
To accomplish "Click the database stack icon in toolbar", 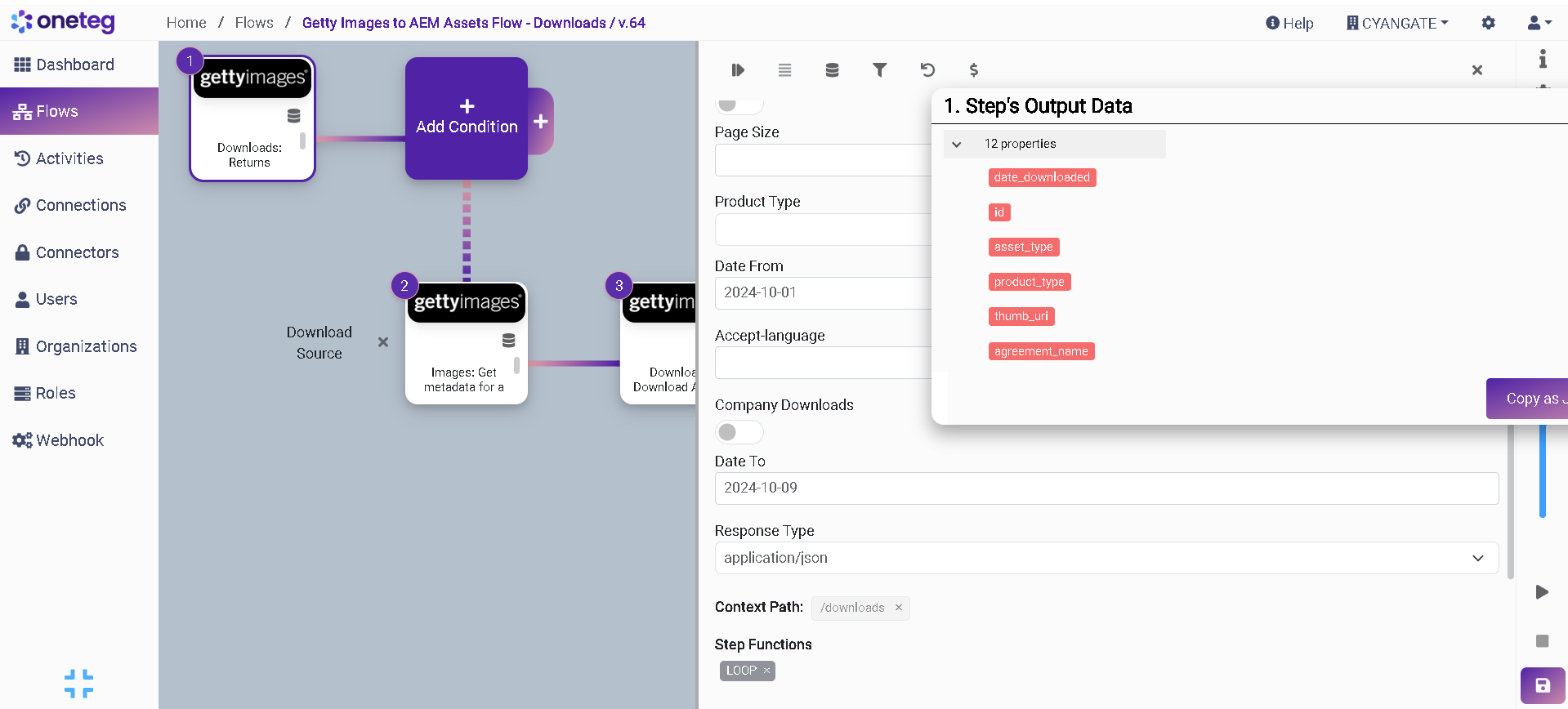I will [832, 70].
